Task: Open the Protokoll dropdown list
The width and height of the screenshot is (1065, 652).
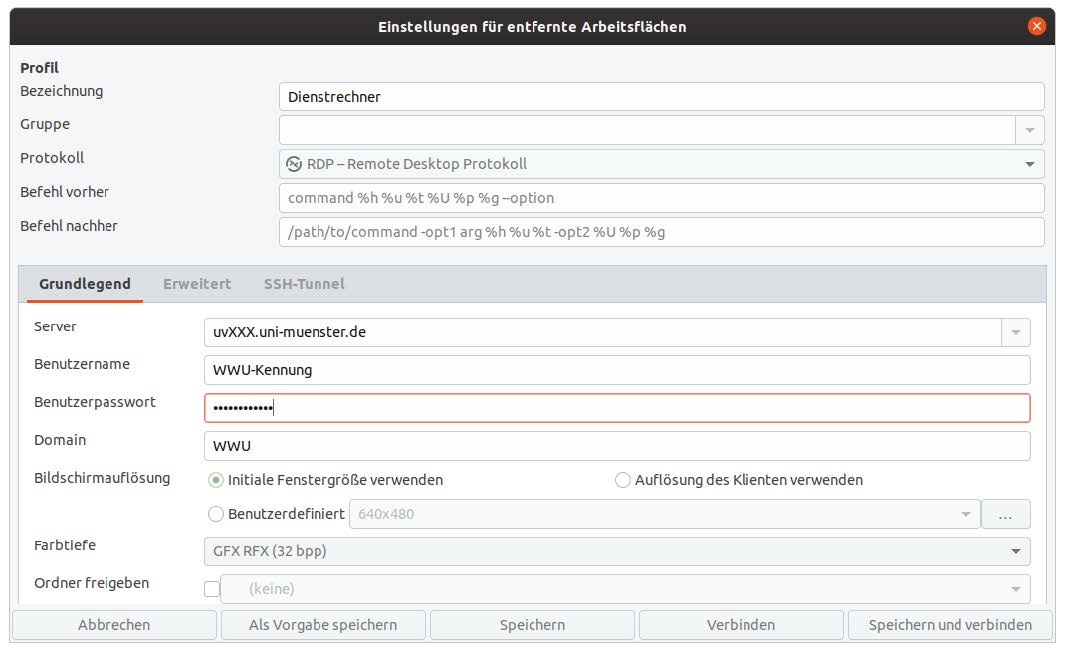Action: 660,164
